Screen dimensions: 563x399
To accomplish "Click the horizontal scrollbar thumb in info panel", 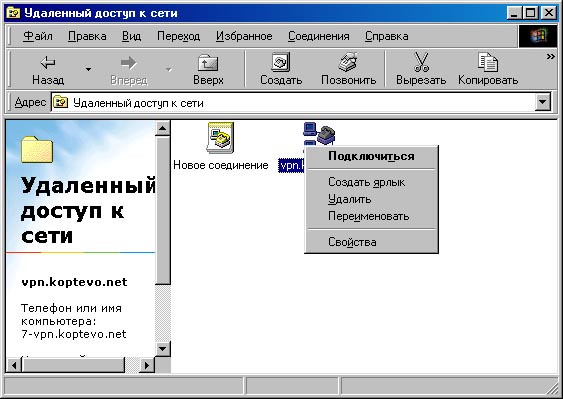I will 73,365.
